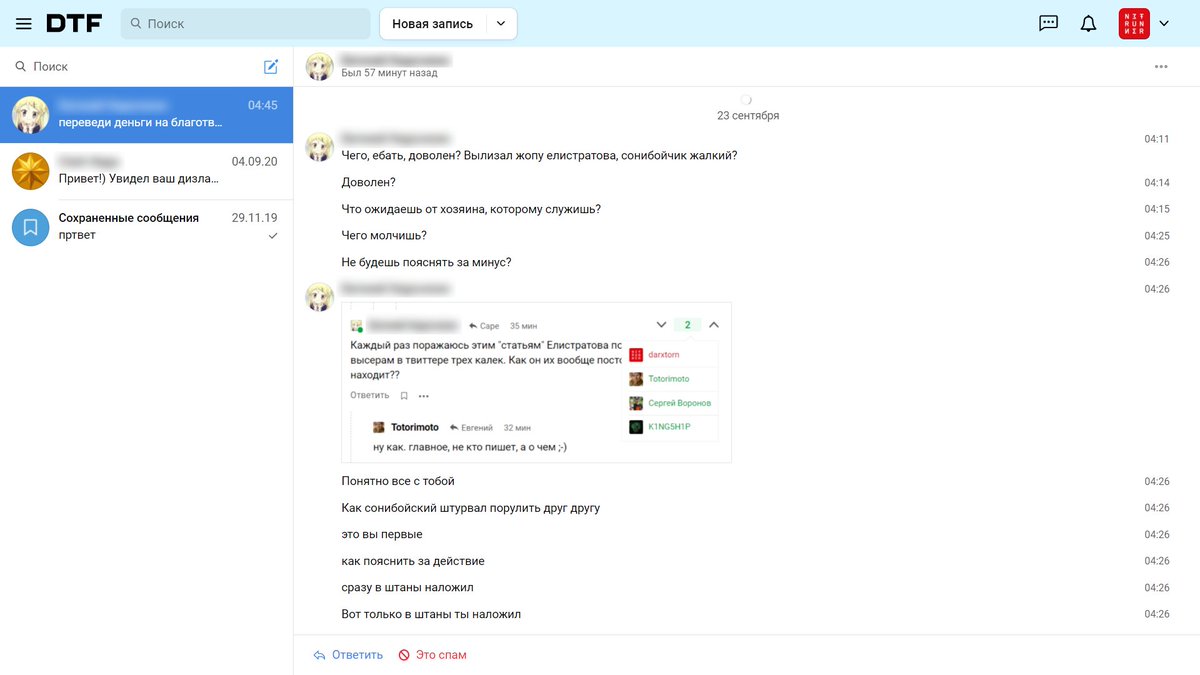Image resolution: width=1200 pixels, height=675 pixels.
Task: Open the hamburger menu icon
Action: coord(24,23)
